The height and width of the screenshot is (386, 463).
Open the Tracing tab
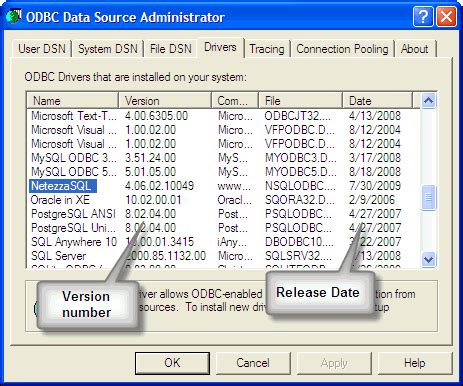(x=267, y=49)
